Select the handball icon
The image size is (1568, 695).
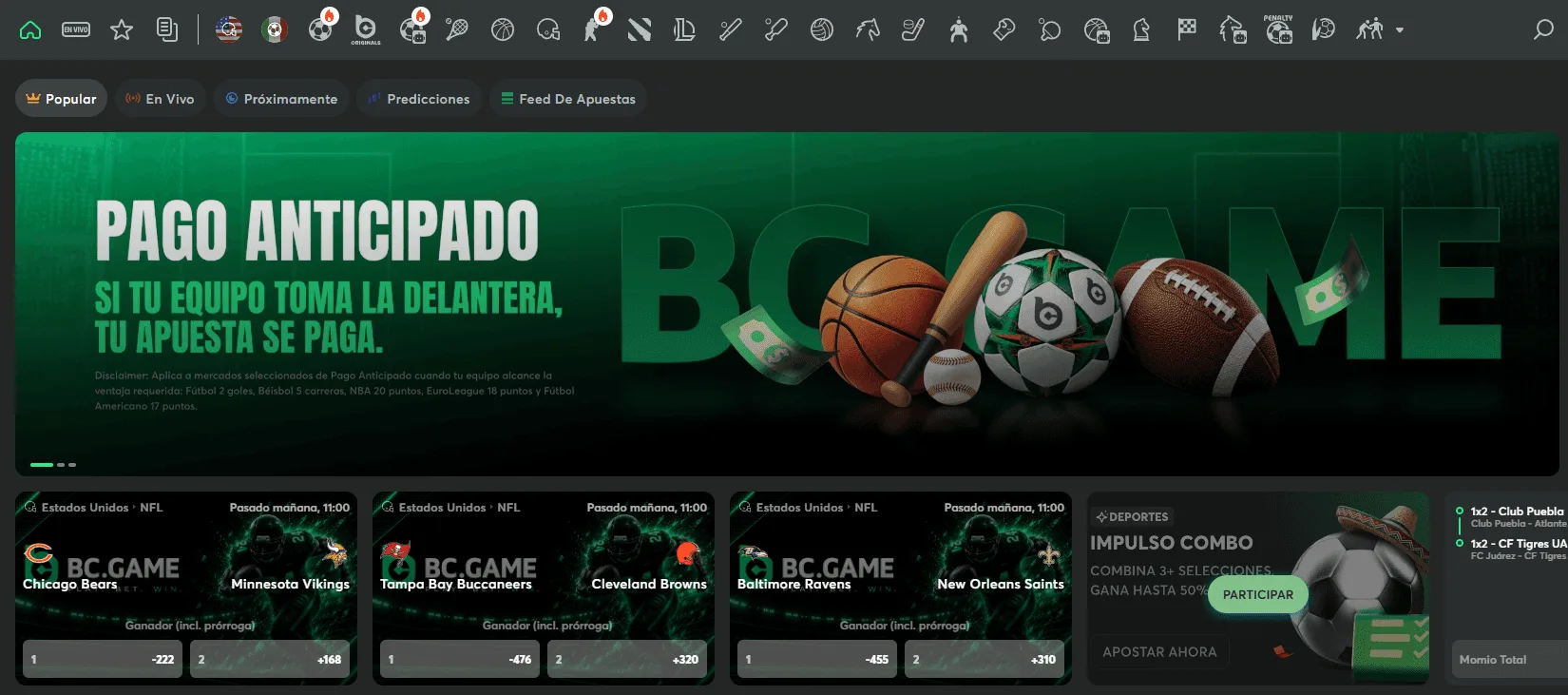pos(1324,30)
